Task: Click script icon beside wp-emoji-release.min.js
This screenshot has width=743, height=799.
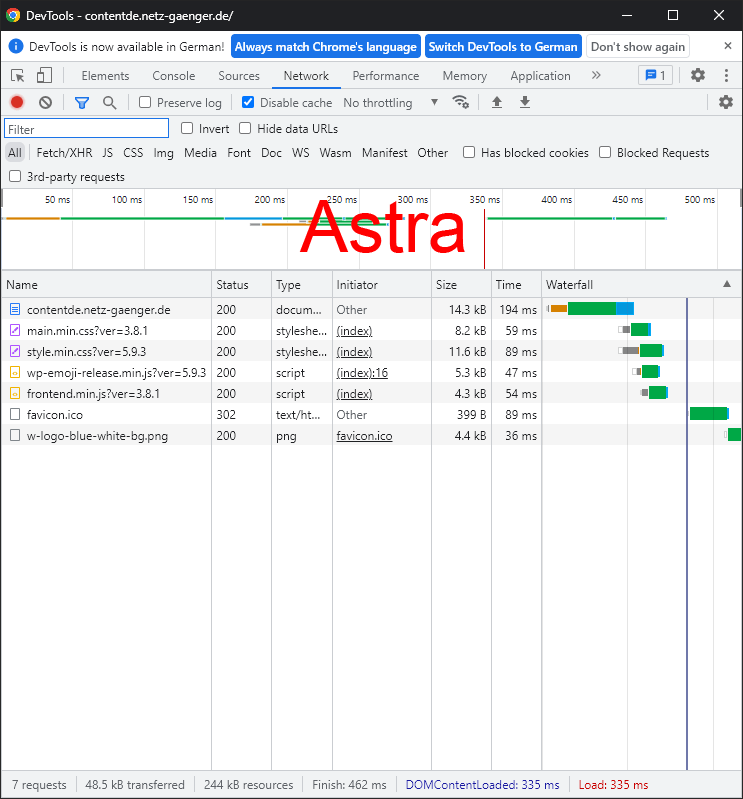Action: click(x=15, y=372)
